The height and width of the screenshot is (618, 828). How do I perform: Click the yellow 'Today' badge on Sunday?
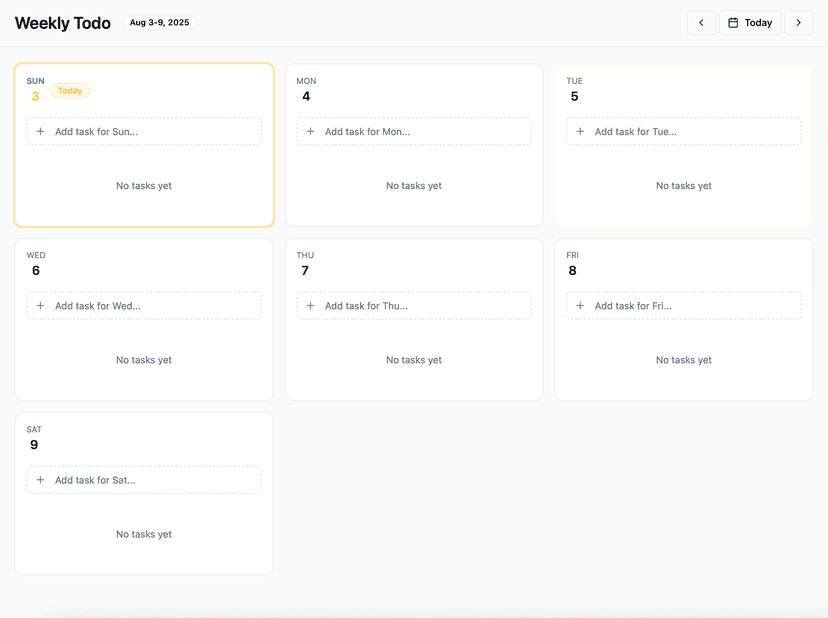pos(70,91)
